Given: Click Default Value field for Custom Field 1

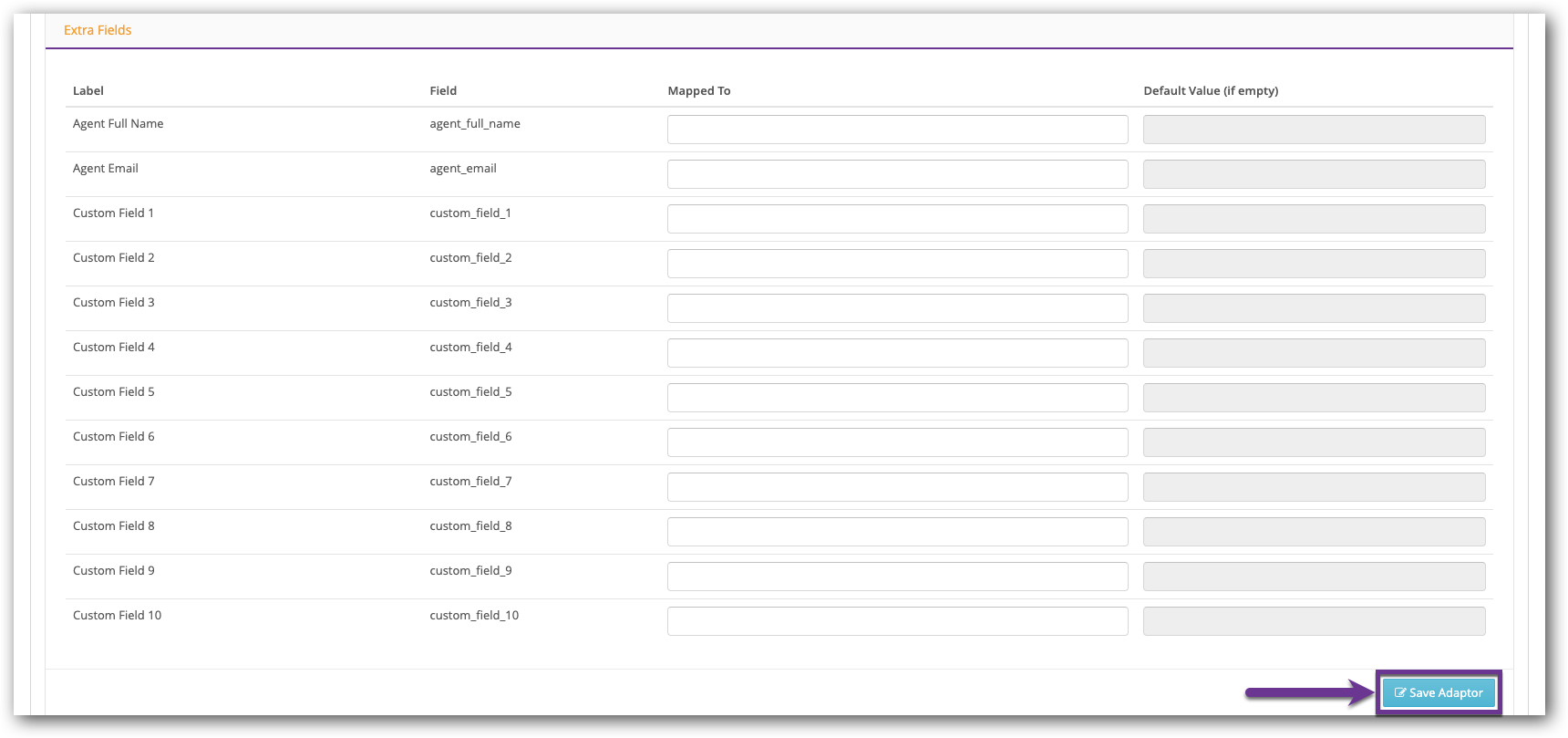Looking at the screenshot, I should [1315, 219].
